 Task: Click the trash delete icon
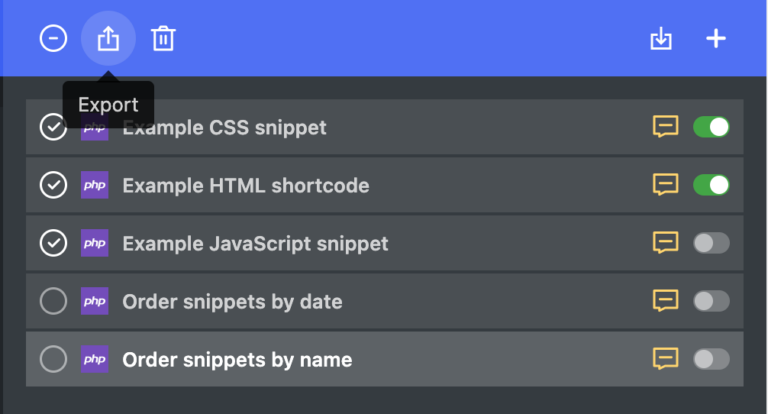coord(163,38)
